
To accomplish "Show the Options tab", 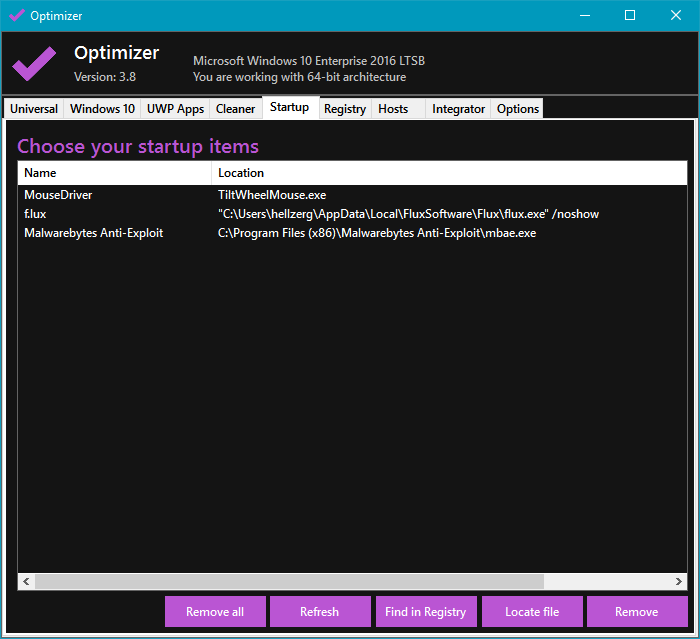I will pos(518,109).
